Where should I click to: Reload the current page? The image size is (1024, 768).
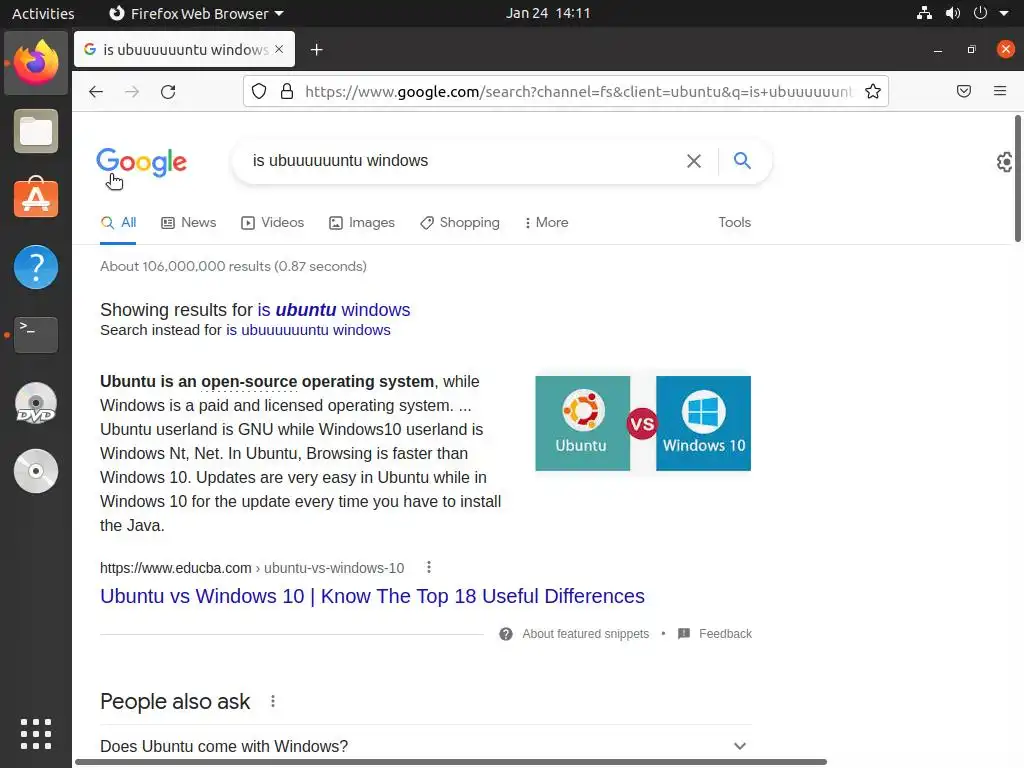pyautogui.click(x=168, y=91)
